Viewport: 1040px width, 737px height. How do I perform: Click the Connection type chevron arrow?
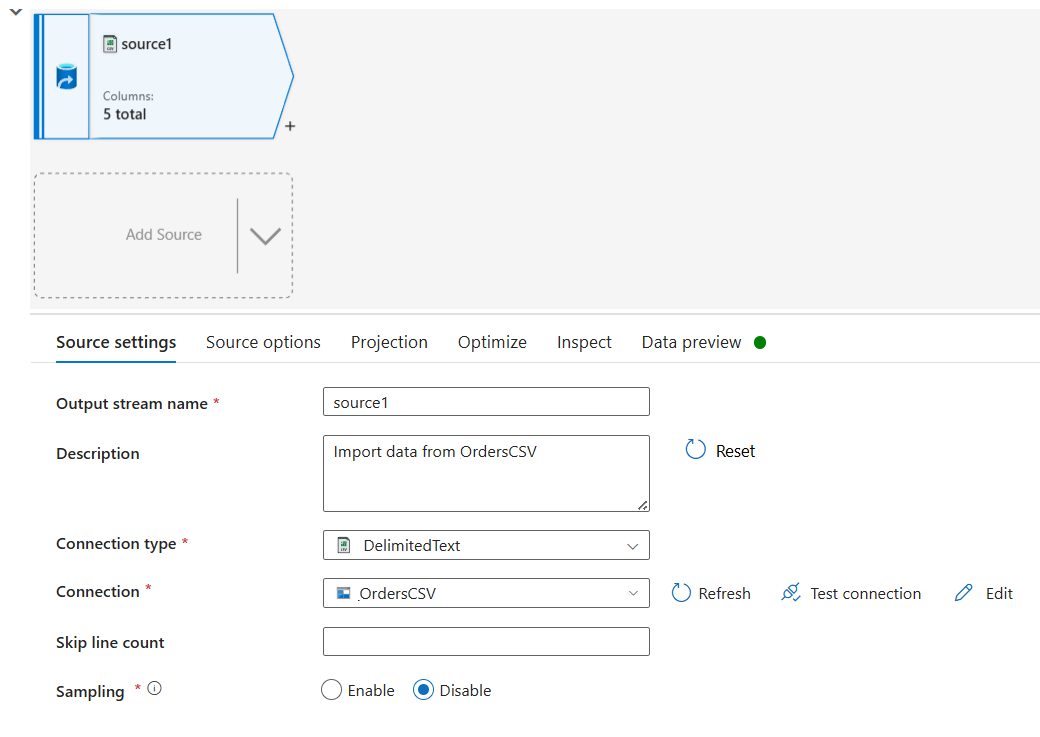[x=633, y=547]
